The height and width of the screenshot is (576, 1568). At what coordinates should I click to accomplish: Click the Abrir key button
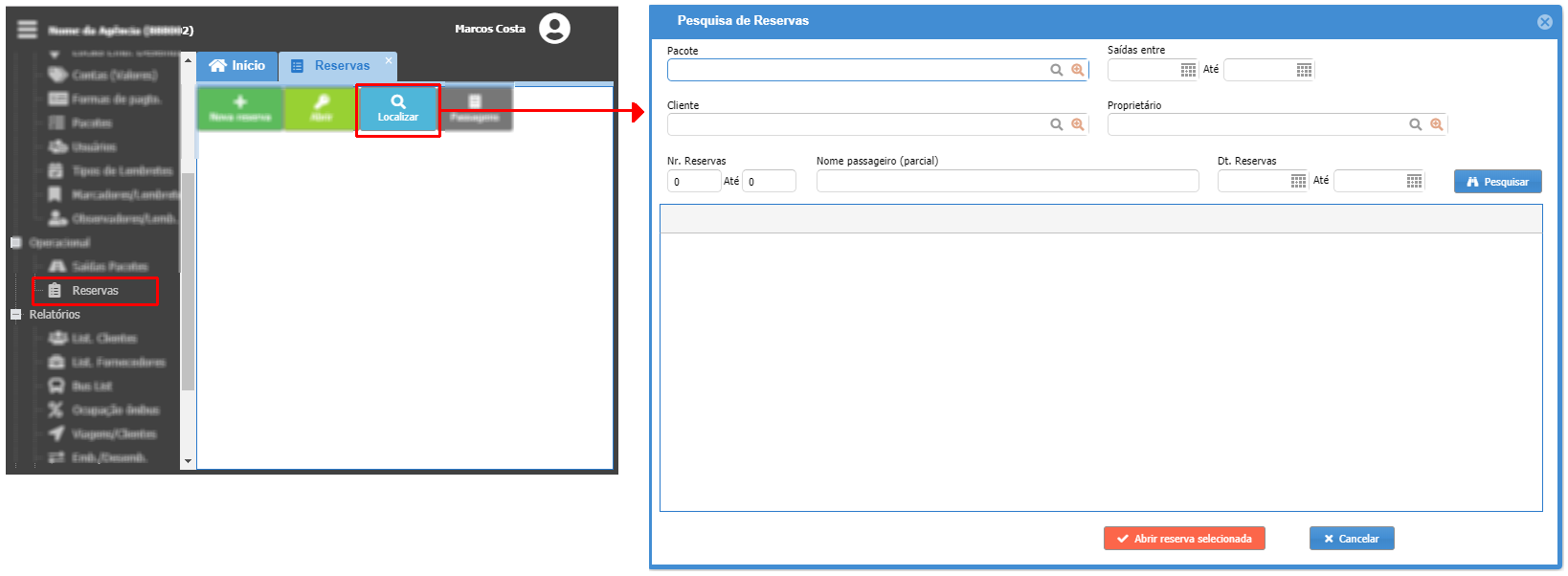[322, 109]
